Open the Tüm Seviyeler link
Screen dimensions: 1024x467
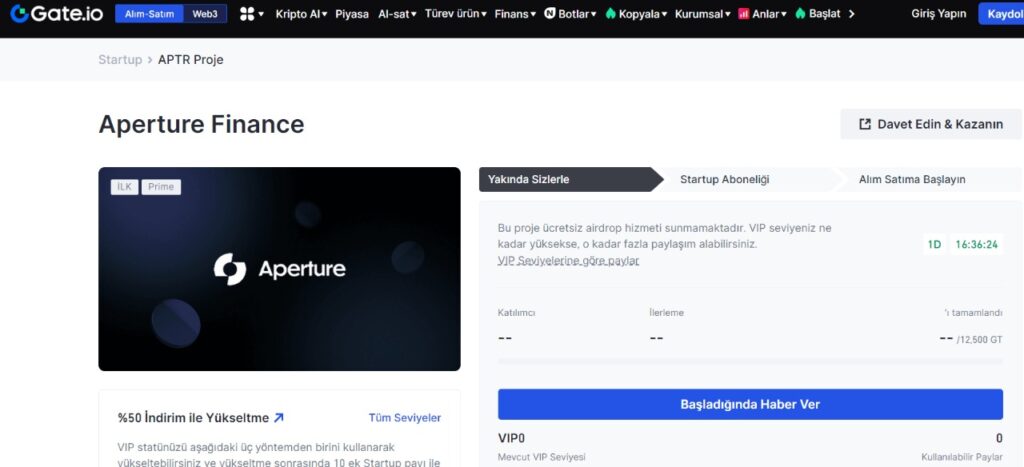tap(405, 417)
